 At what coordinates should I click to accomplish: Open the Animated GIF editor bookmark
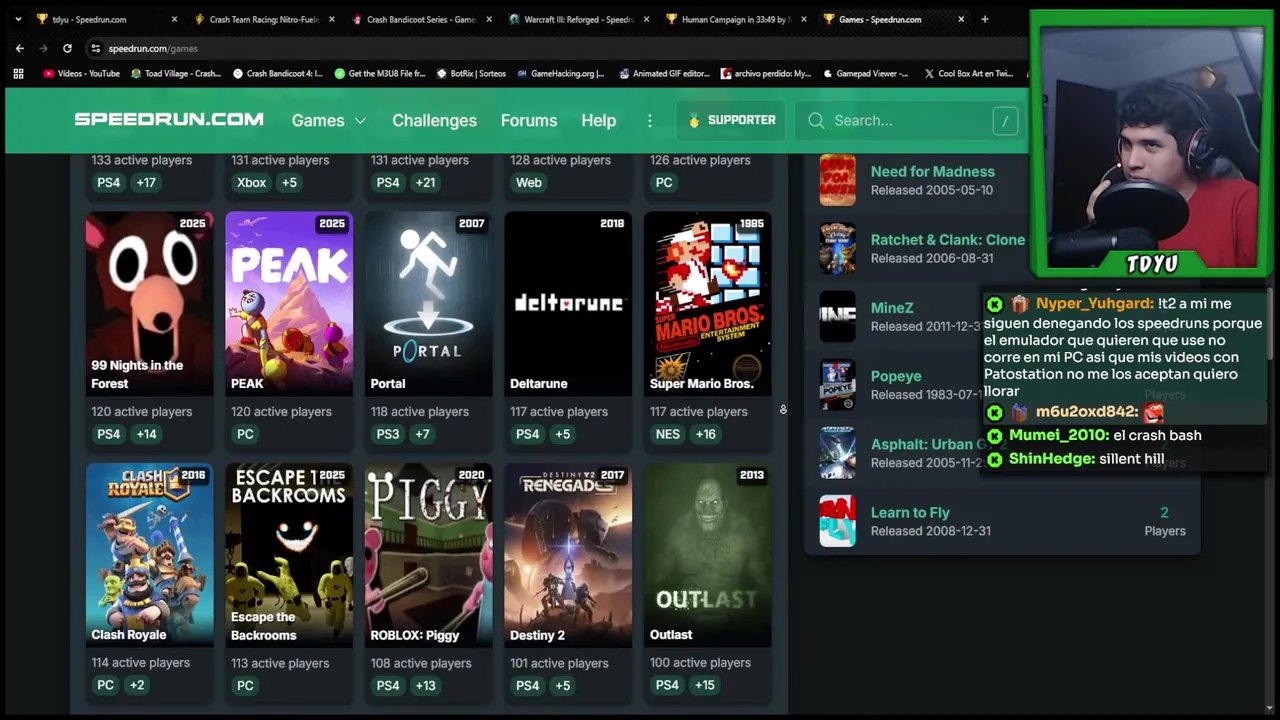[664, 73]
